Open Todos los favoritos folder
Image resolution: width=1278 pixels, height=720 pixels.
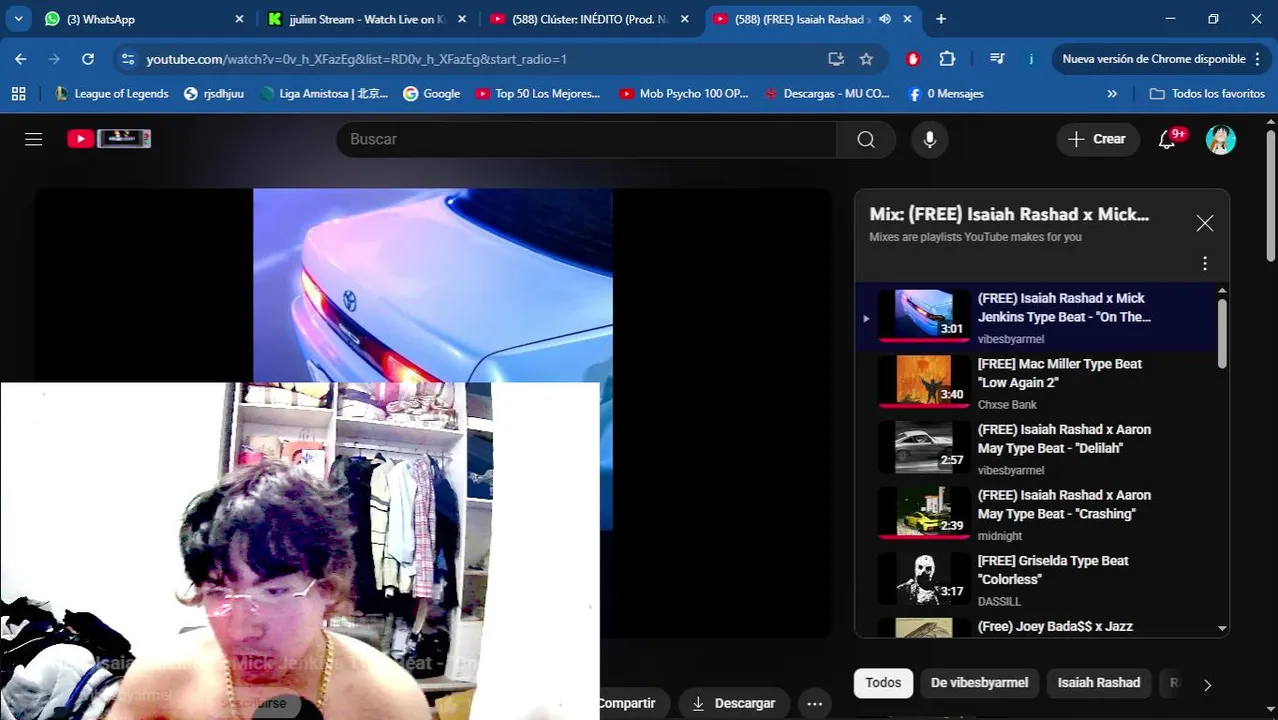[1208, 93]
